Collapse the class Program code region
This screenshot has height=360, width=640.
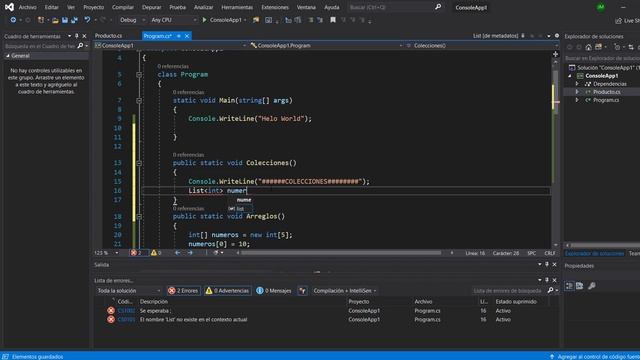tap(139, 75)
